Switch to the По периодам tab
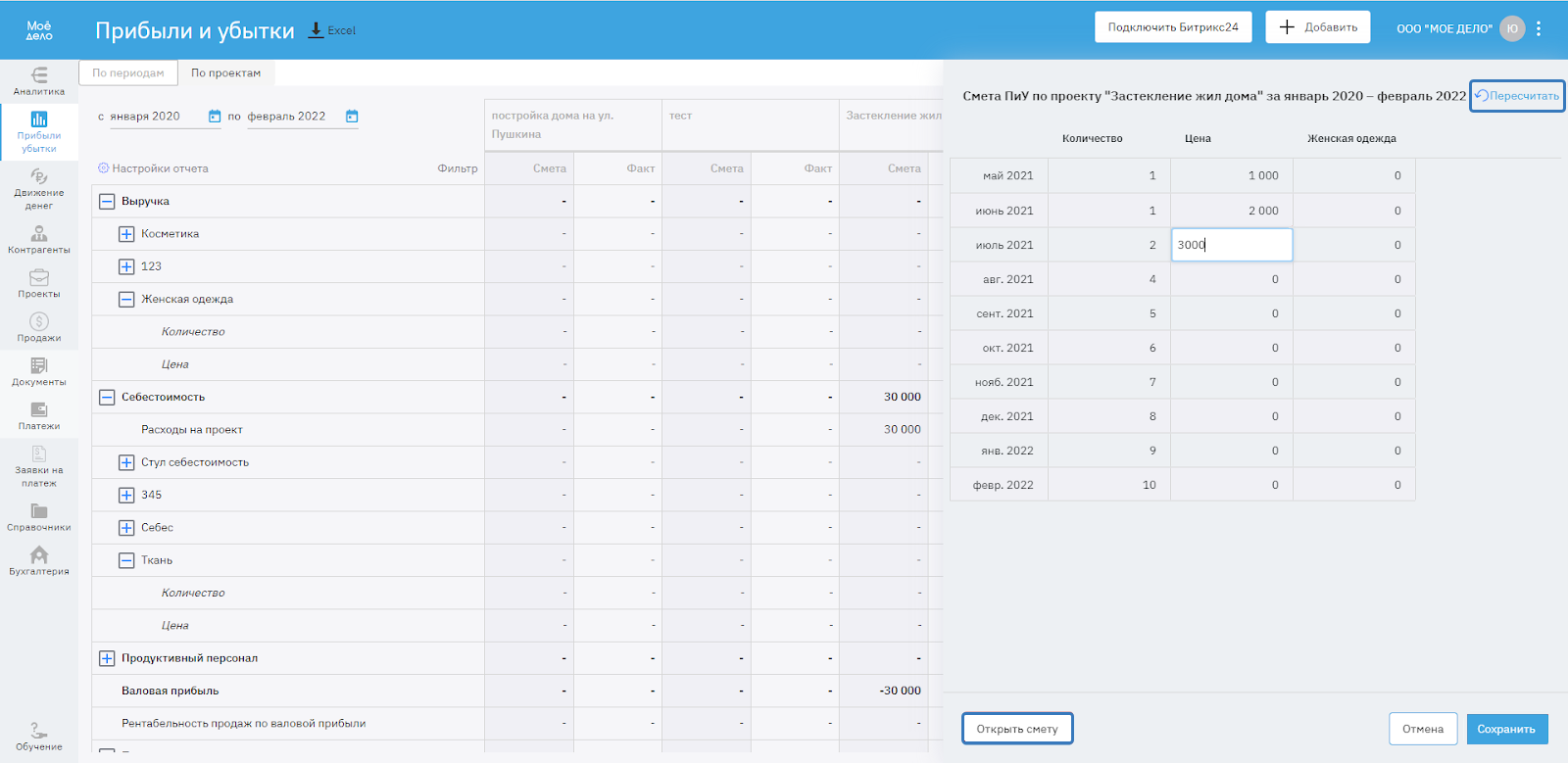Viewport: 1568px width, 763px height. [128, 73]
